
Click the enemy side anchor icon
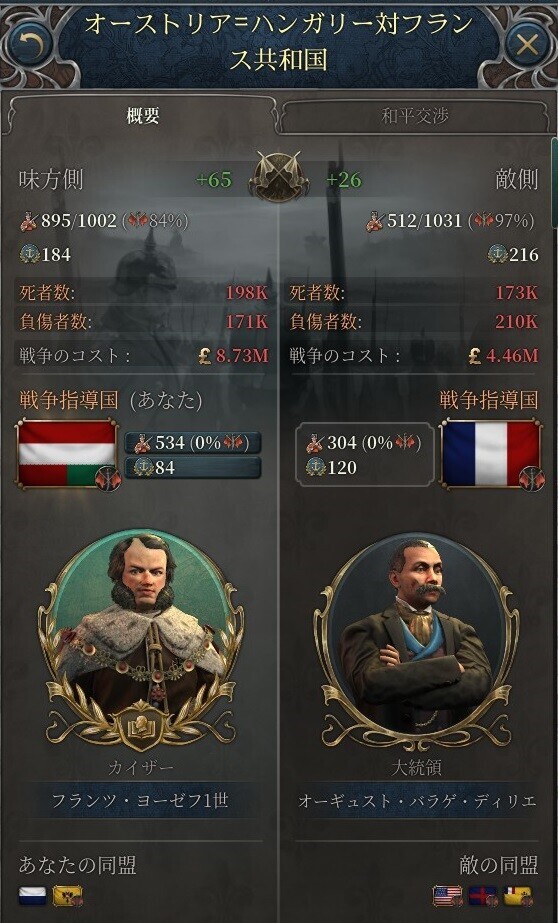coord(497,254)
